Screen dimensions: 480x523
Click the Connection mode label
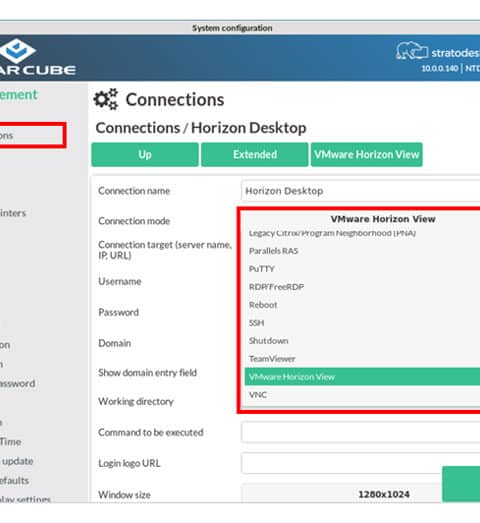click(134, 221)
